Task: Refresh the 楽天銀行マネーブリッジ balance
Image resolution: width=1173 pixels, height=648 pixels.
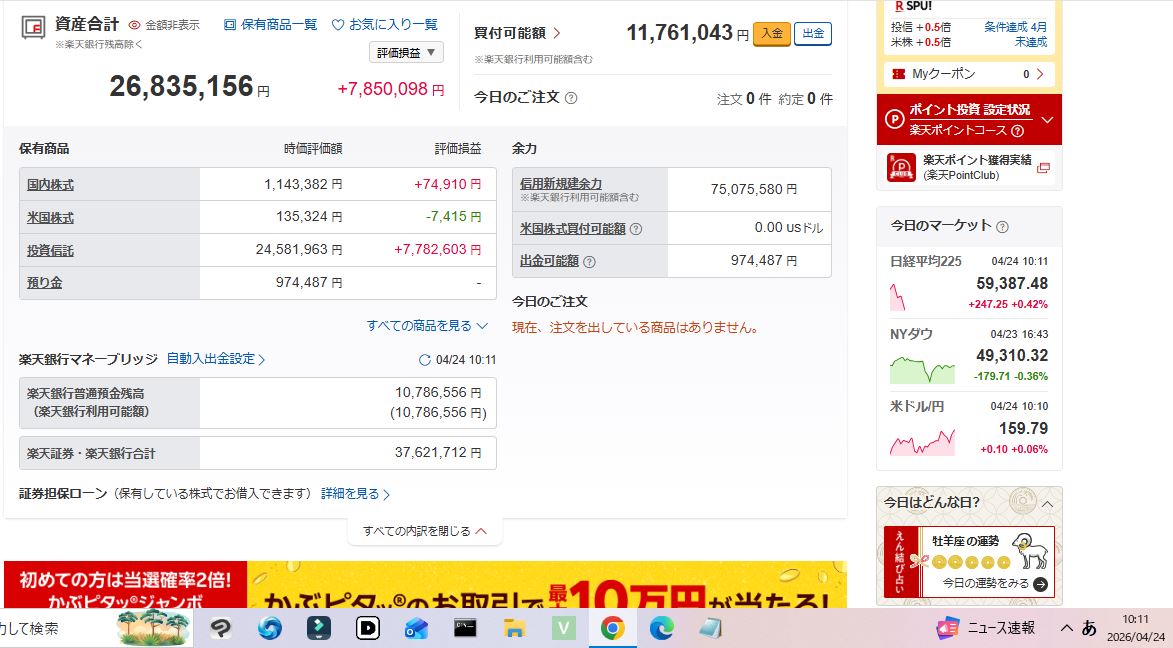Action: [x=425, y=360]
